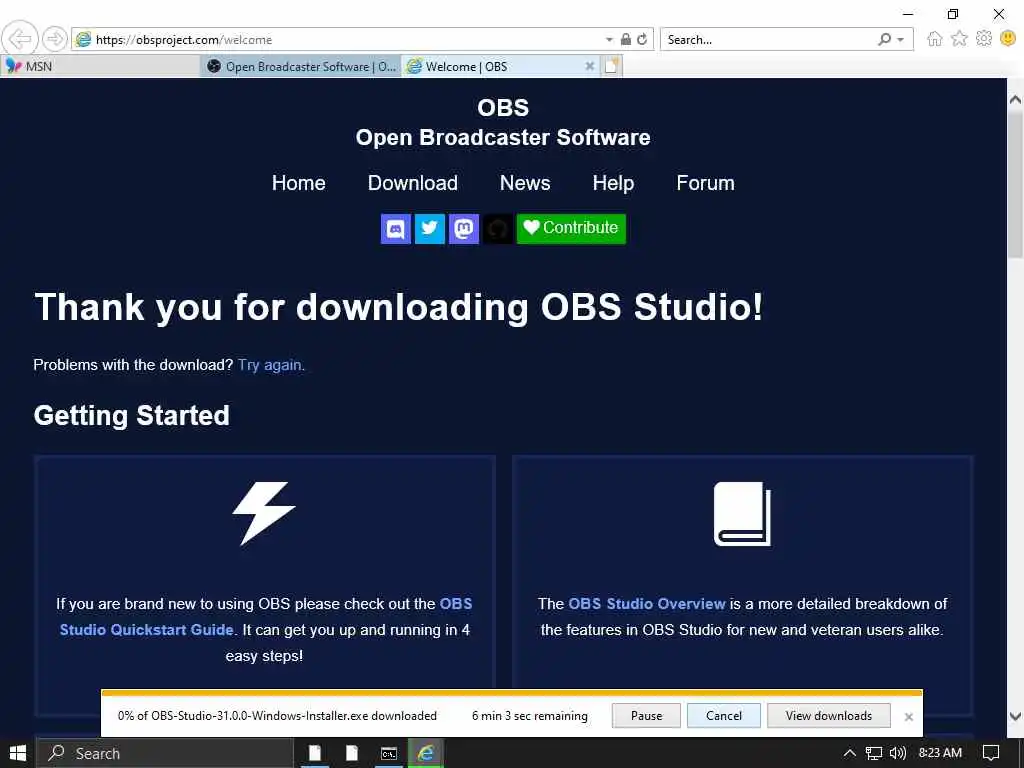Viewport: 1024px width, 768px height.
Task: Click the scrollbar down arrow
Action: coord(1015,716)
